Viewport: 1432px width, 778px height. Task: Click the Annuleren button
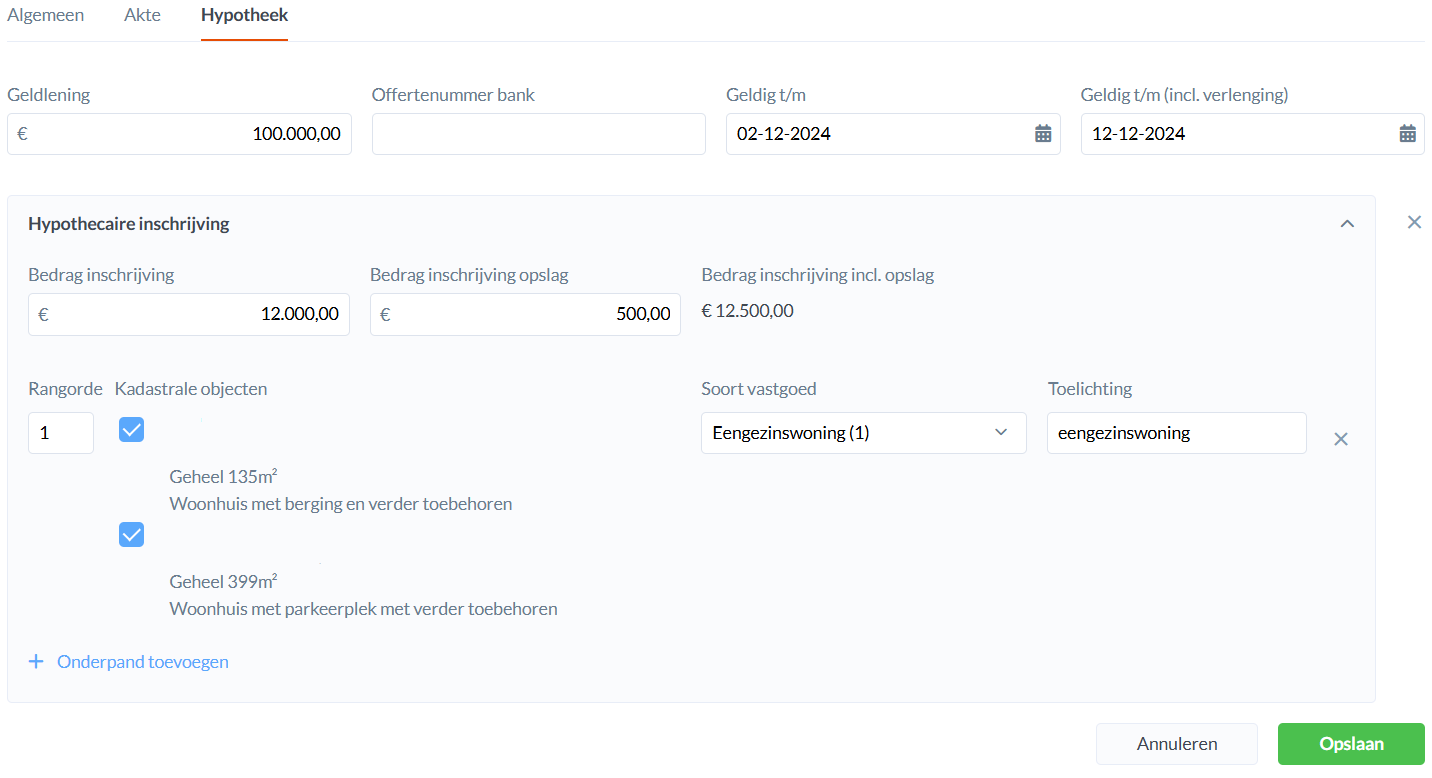1176,744
